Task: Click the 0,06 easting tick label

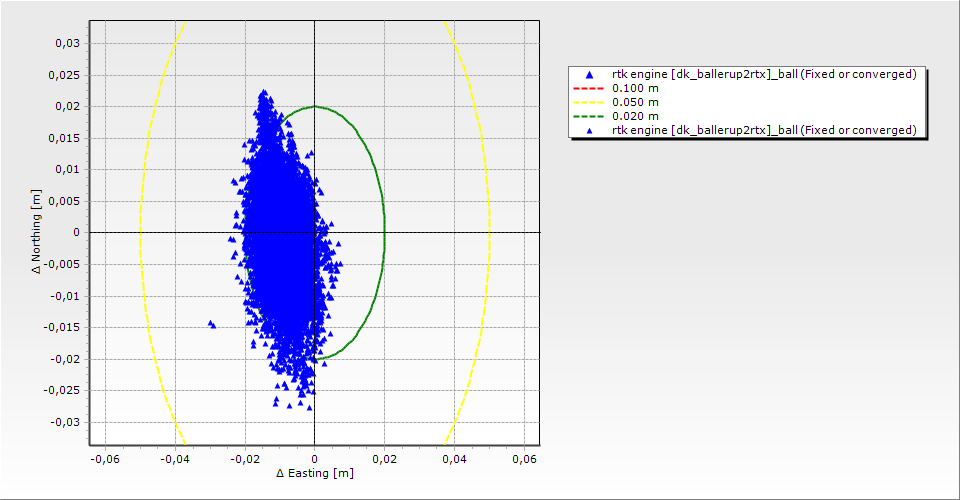Action: coord(525,459)
